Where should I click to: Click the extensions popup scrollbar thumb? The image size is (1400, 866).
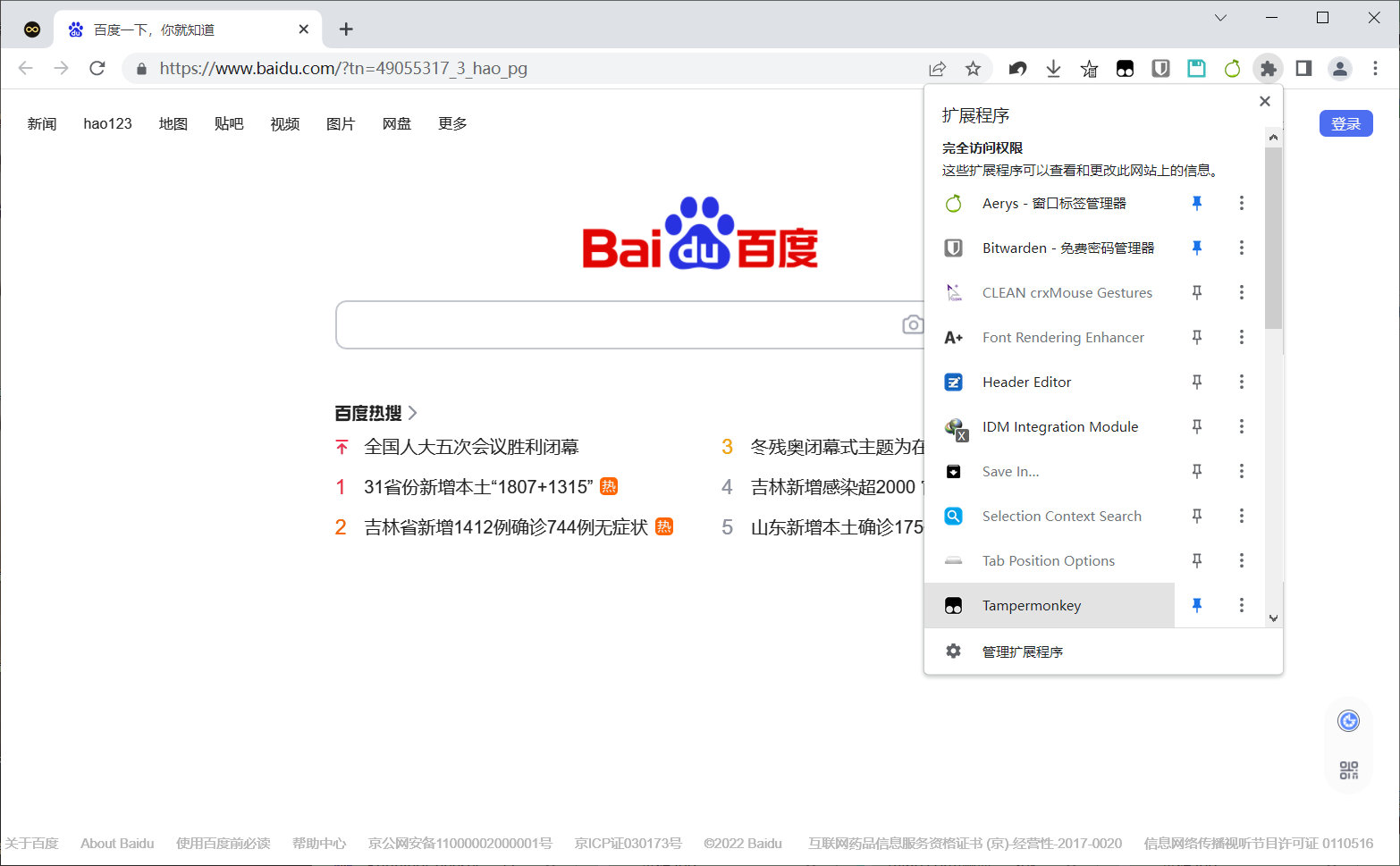tap(1274, 238)
